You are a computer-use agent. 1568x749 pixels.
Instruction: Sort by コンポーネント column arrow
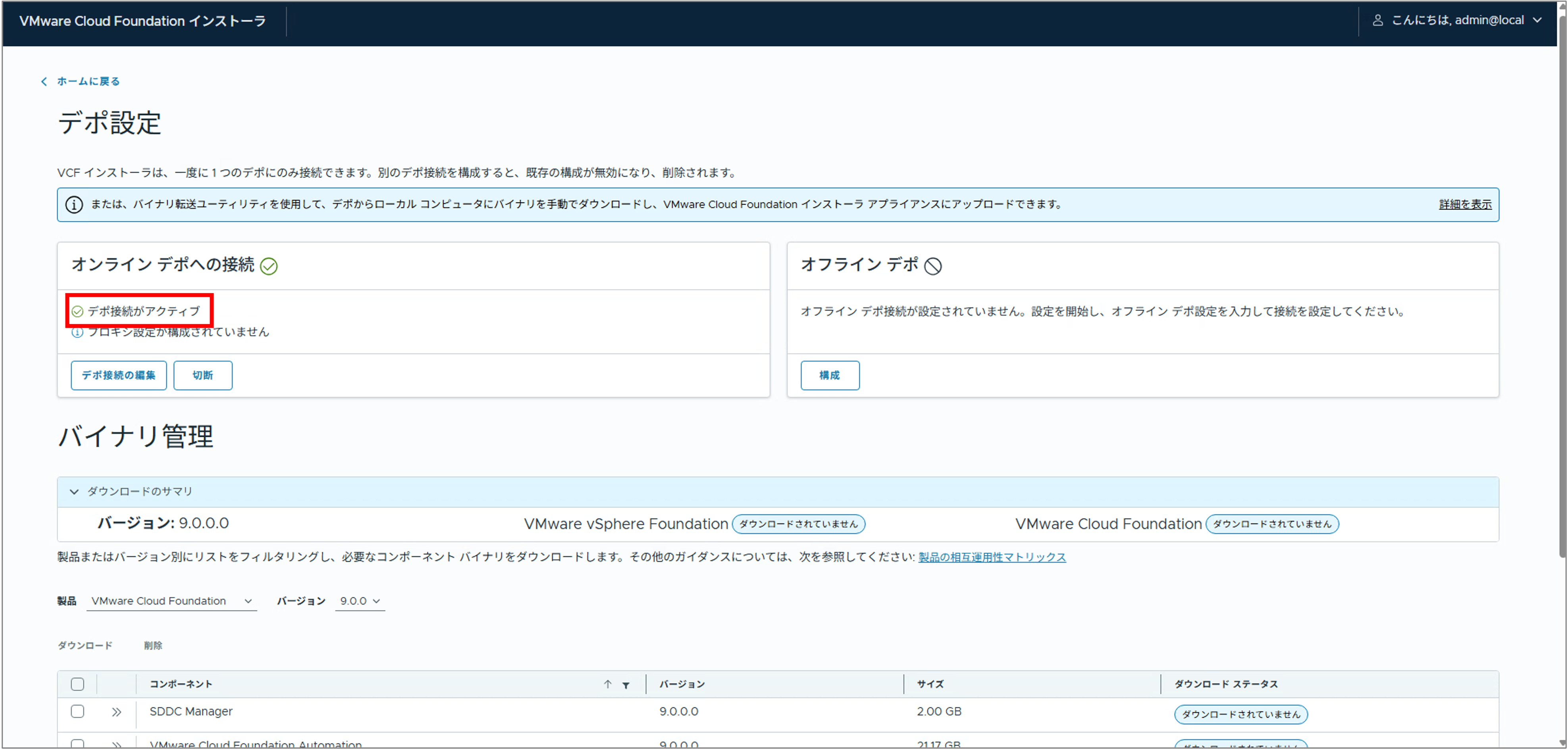[x=607, y=684]
